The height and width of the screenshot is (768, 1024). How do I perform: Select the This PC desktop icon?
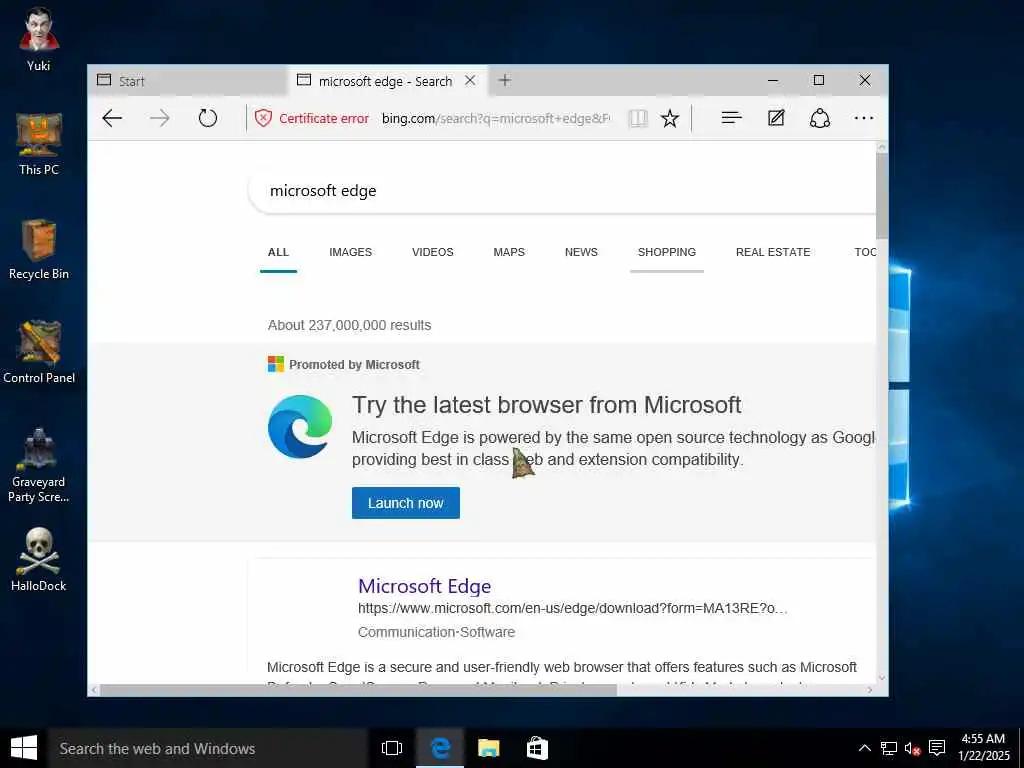coord(39,144)
